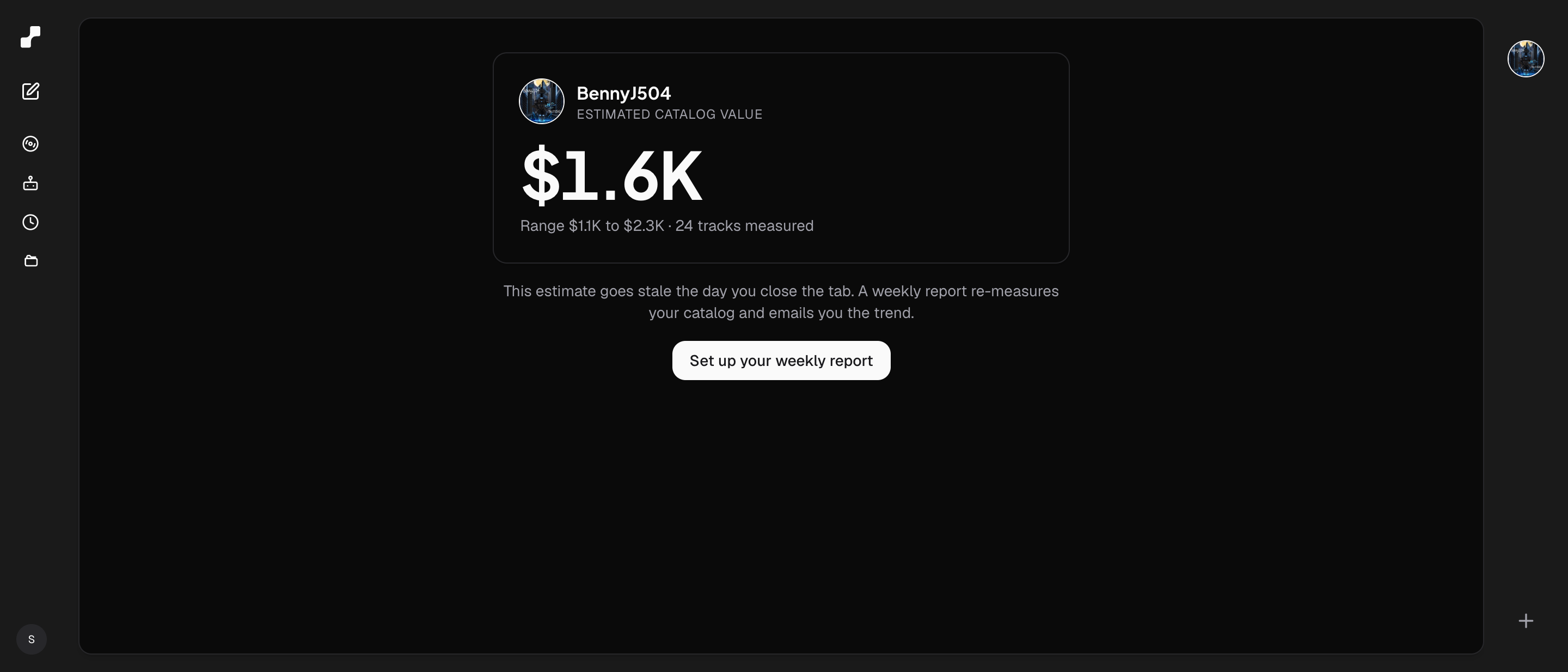Open the folders sidebar icon

30,261
